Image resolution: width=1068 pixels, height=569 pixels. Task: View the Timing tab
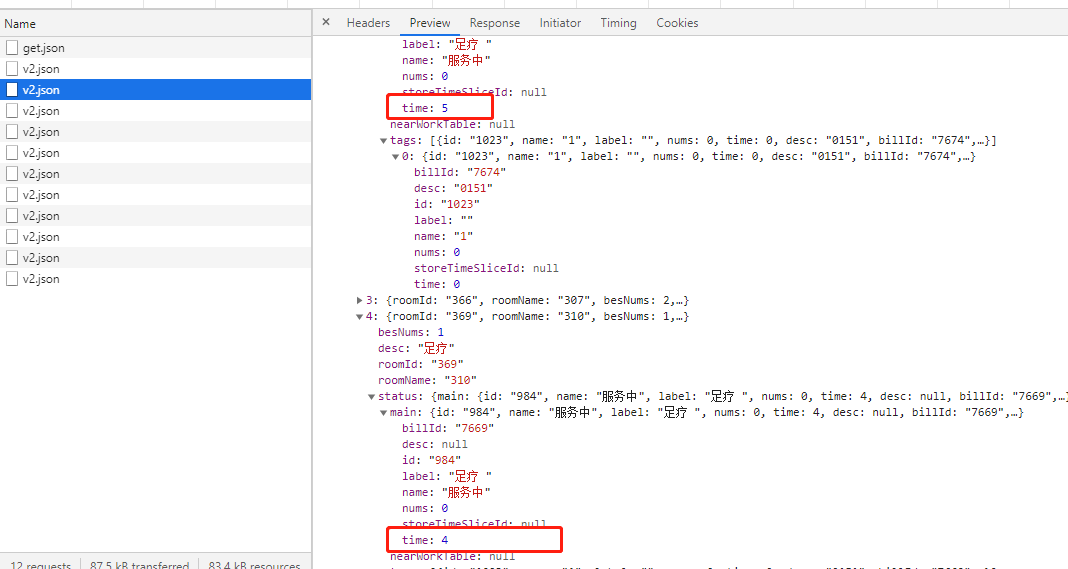coord(618,22)
